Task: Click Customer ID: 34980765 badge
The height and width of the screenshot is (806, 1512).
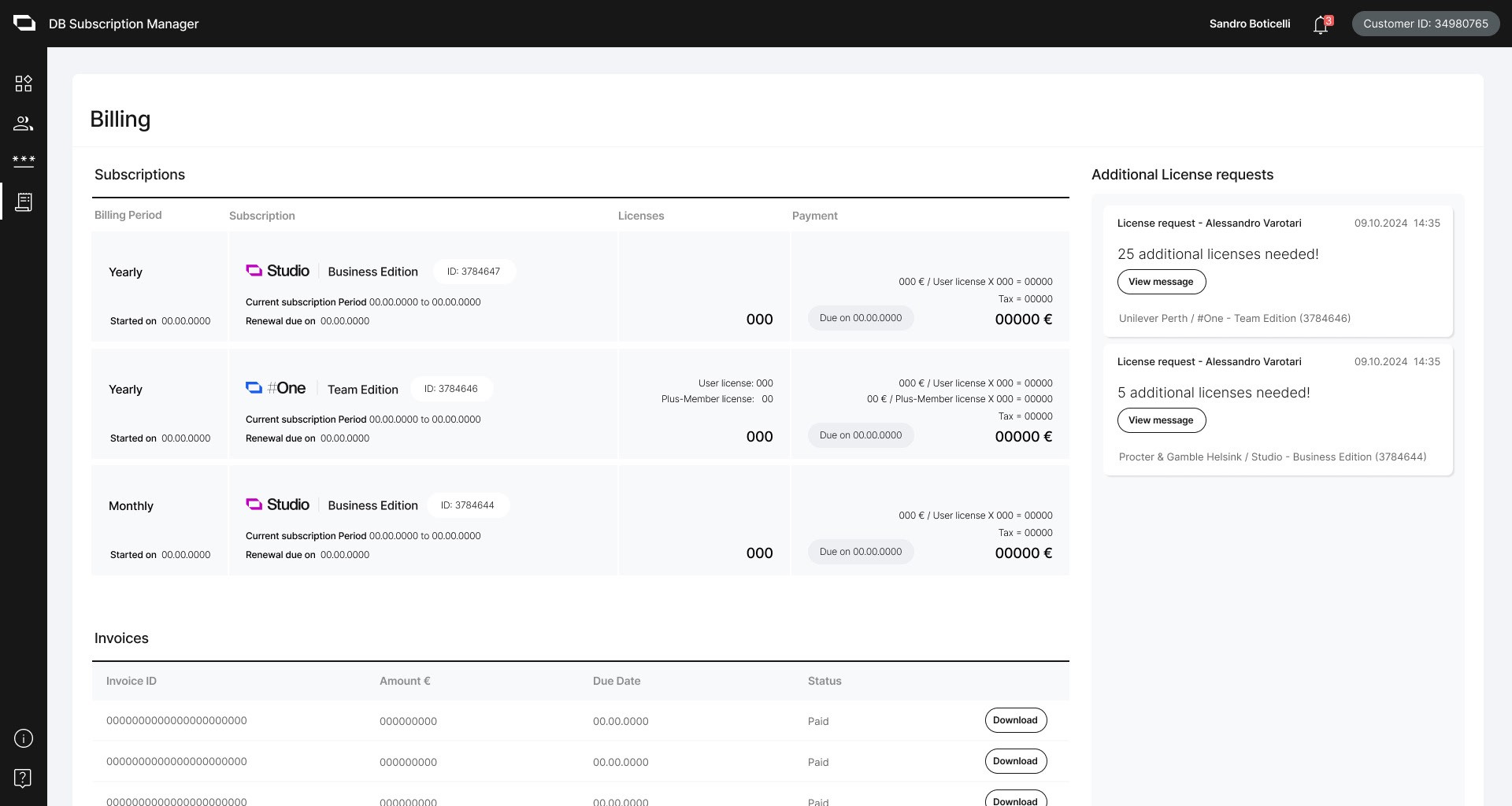Action: (x=1425, y=24)
